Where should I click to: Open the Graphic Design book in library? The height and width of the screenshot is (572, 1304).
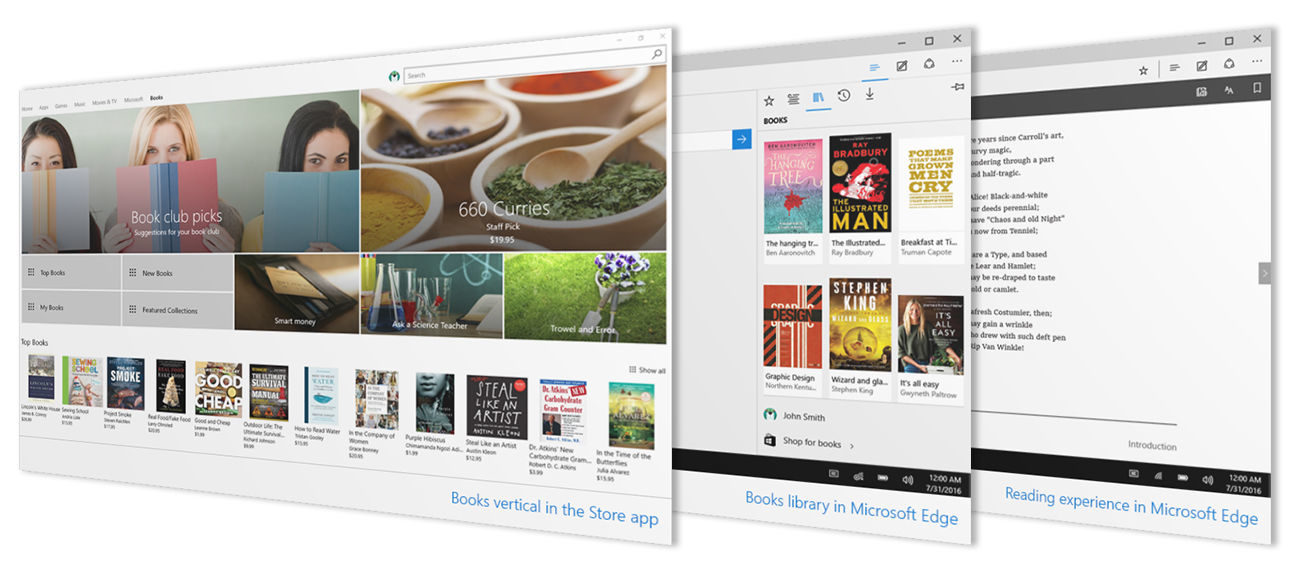pyautogui.click(x=793, y=341)
